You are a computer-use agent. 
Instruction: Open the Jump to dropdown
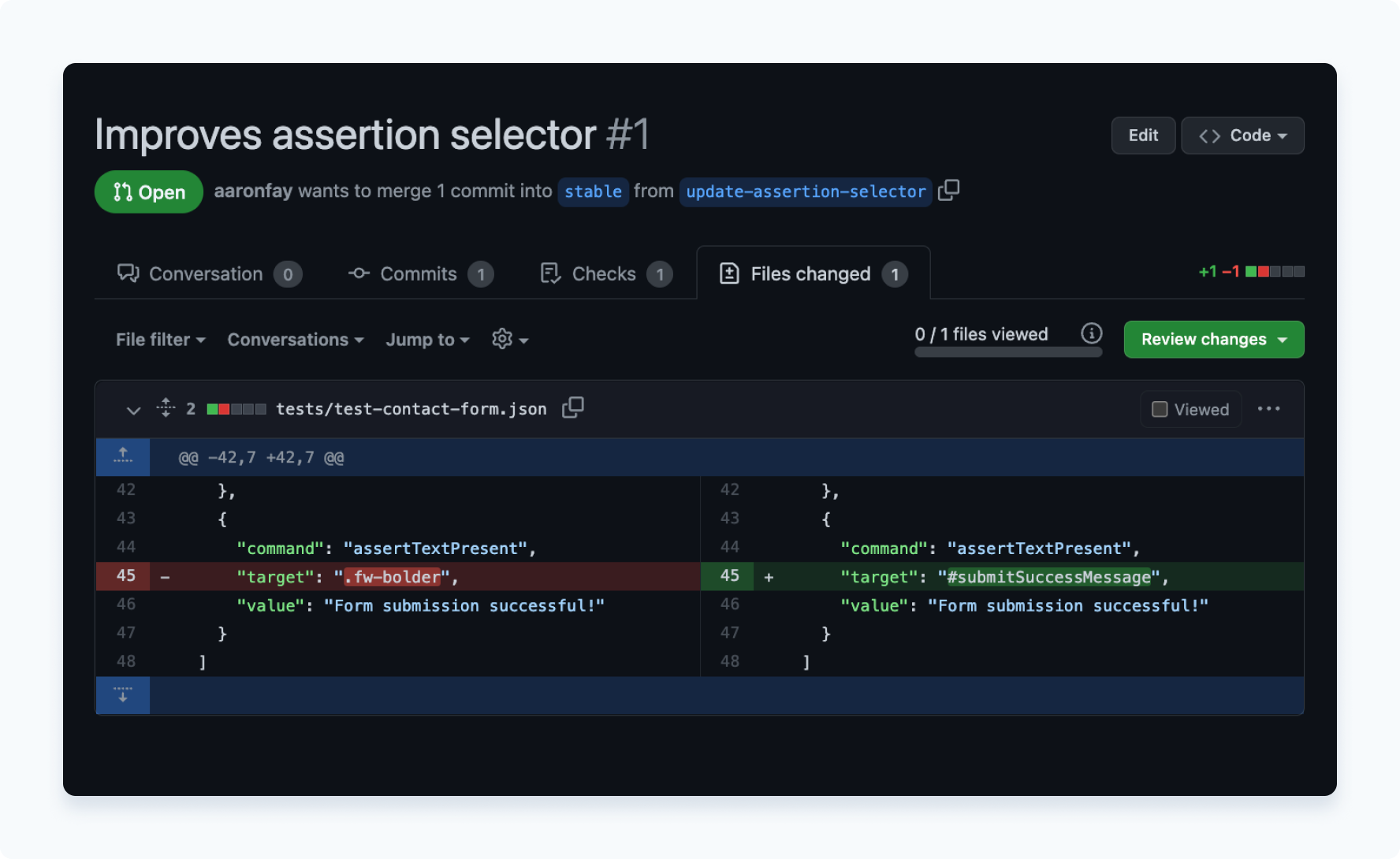click(427, 340)
